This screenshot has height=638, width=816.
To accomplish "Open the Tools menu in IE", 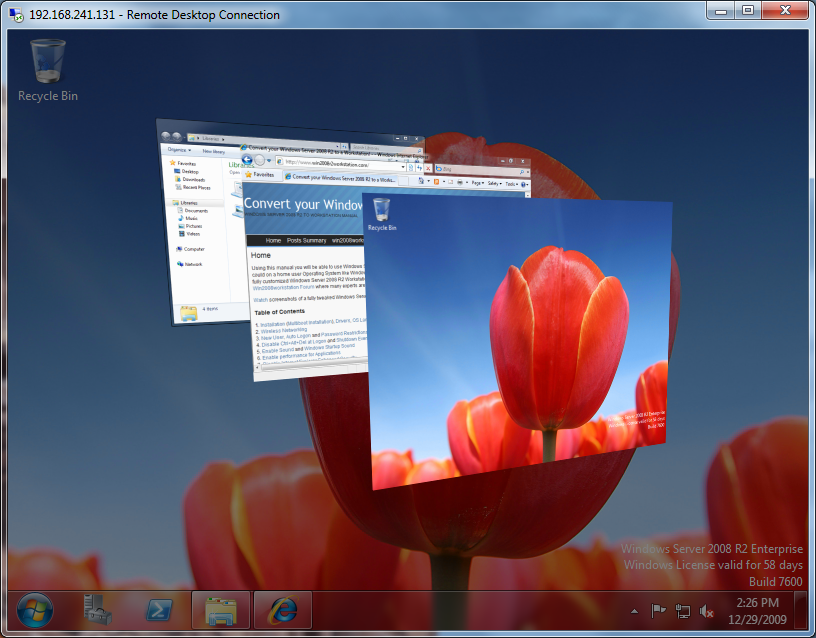I will [x=511, y=184].
